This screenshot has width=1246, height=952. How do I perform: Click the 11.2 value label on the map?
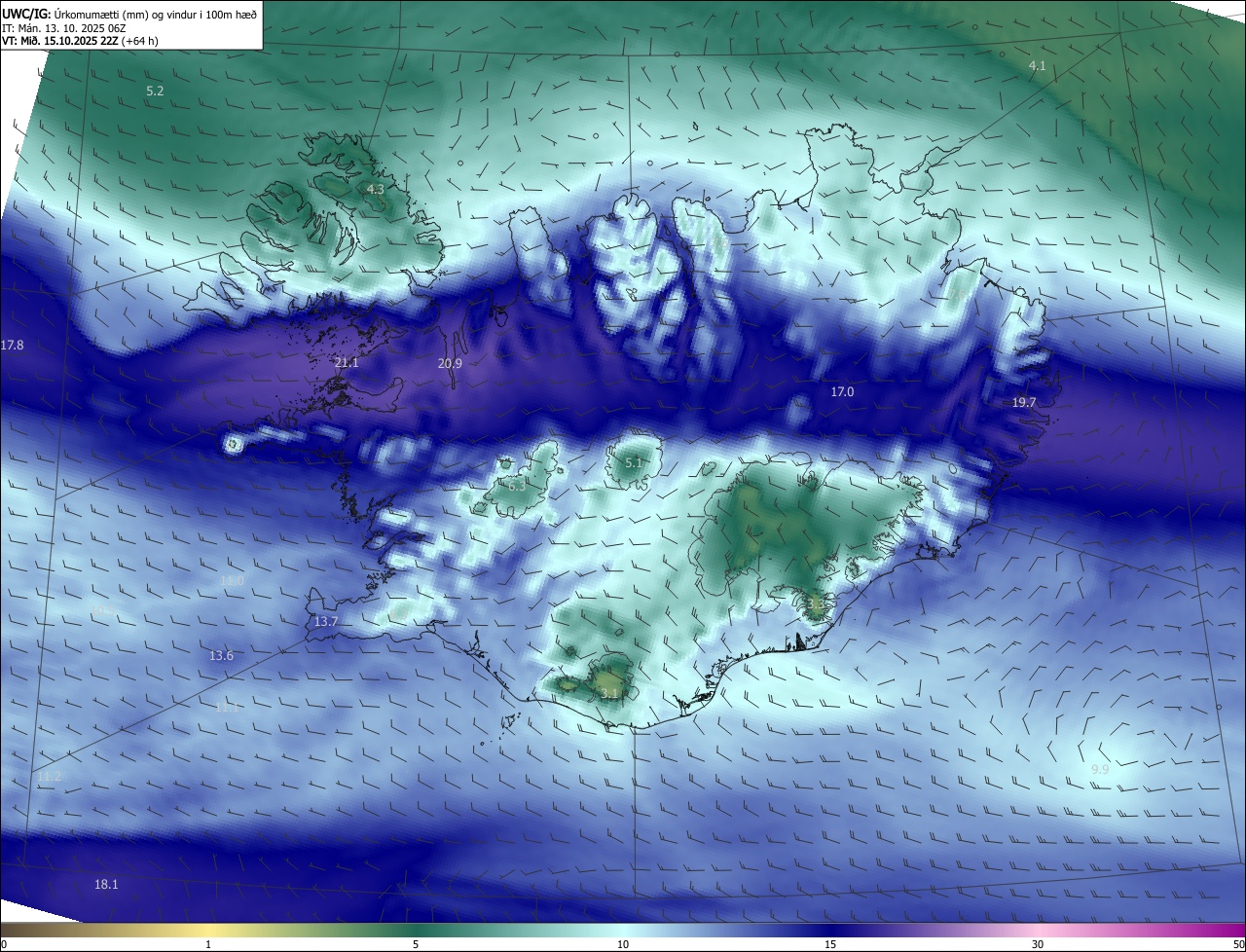[x=50, y=776]
